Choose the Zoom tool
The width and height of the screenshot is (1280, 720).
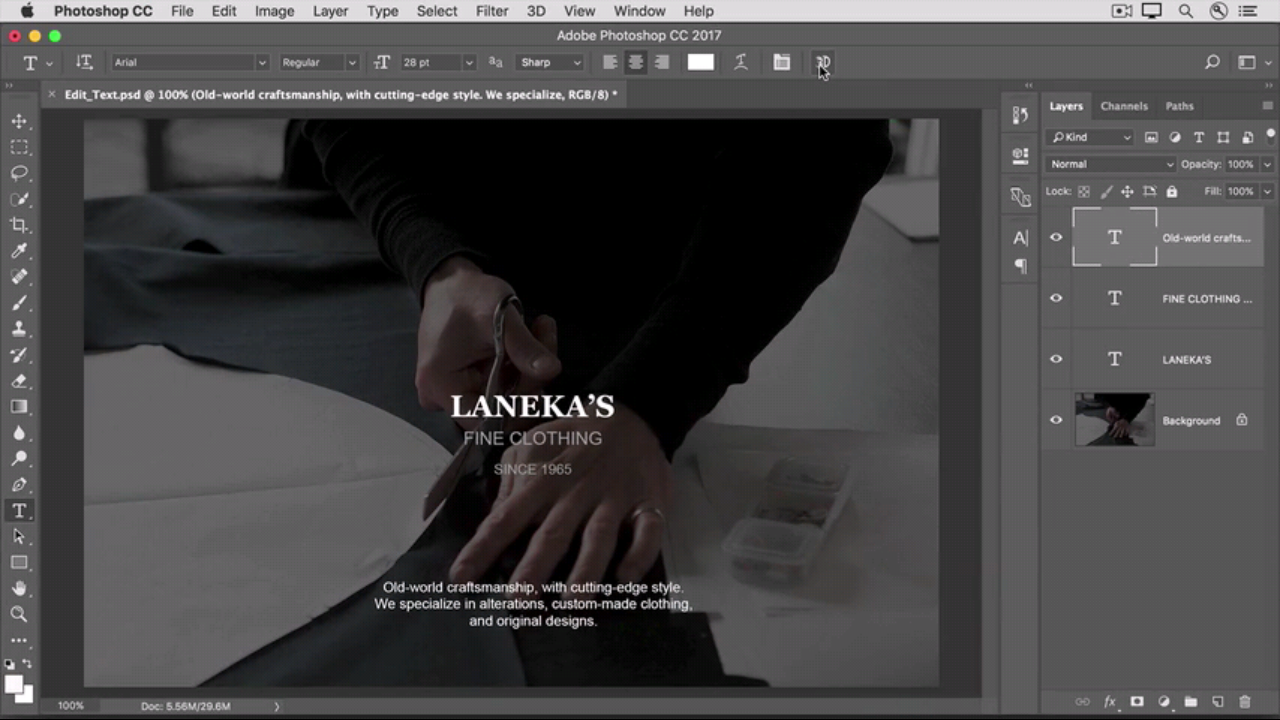click(x=19, y=614)
